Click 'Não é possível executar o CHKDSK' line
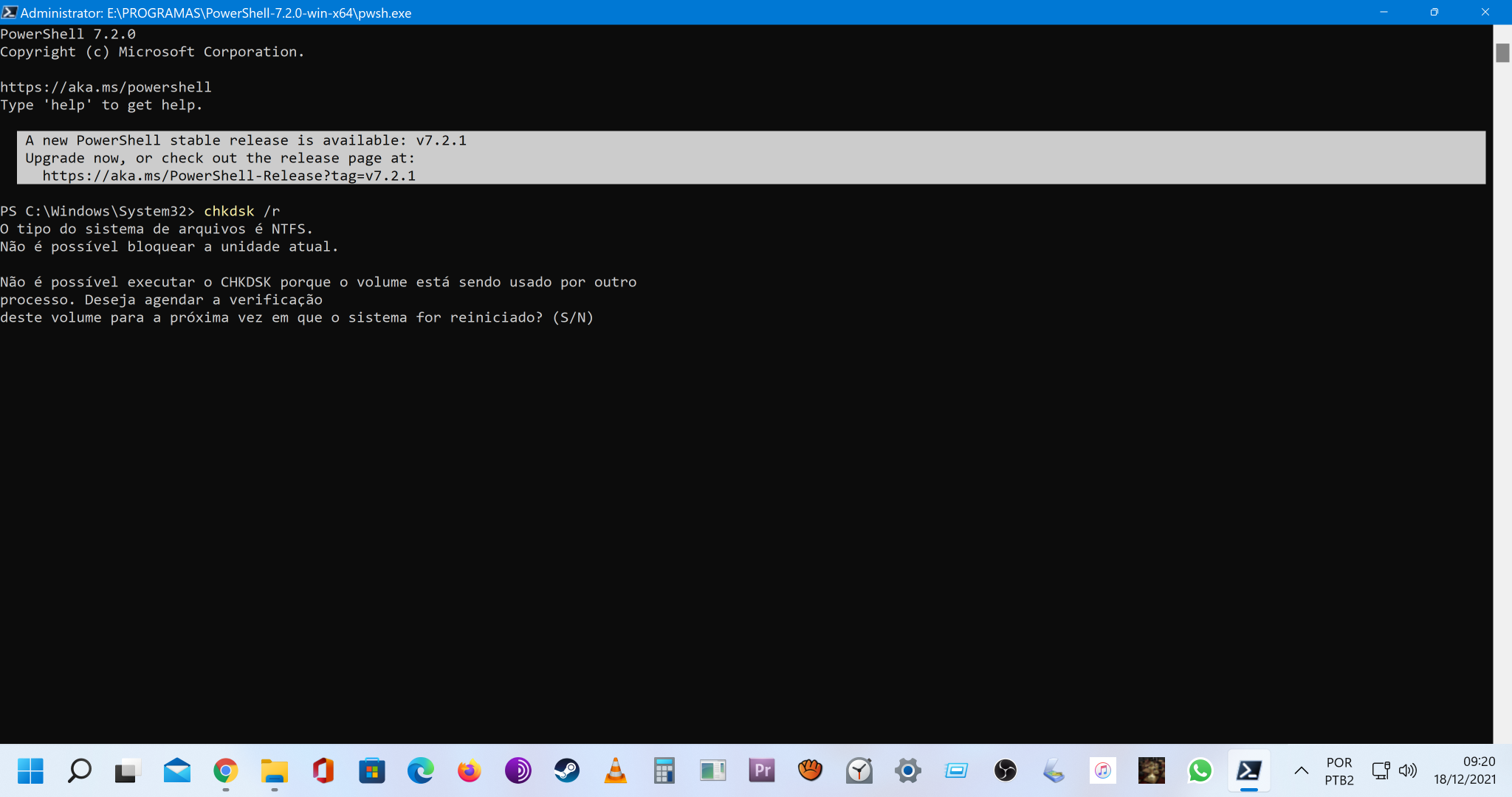This screenshot has height=797, width=1512. 318,282
